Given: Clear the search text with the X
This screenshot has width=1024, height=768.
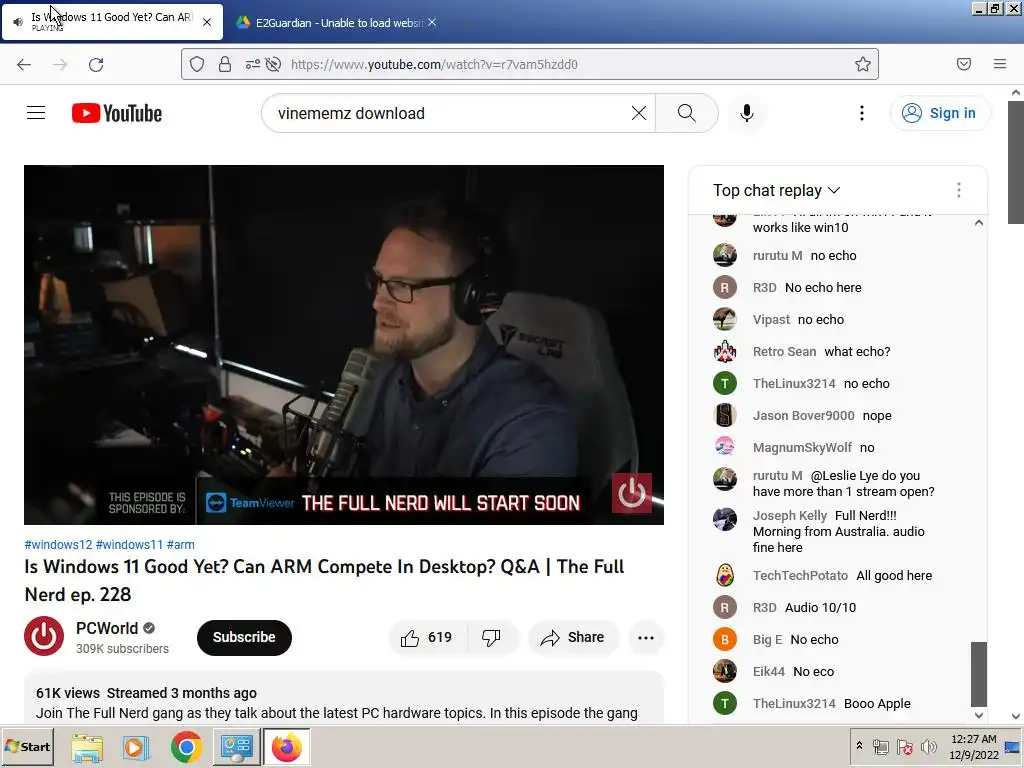Looking at the screenshot, I should (x=639, y=113).
